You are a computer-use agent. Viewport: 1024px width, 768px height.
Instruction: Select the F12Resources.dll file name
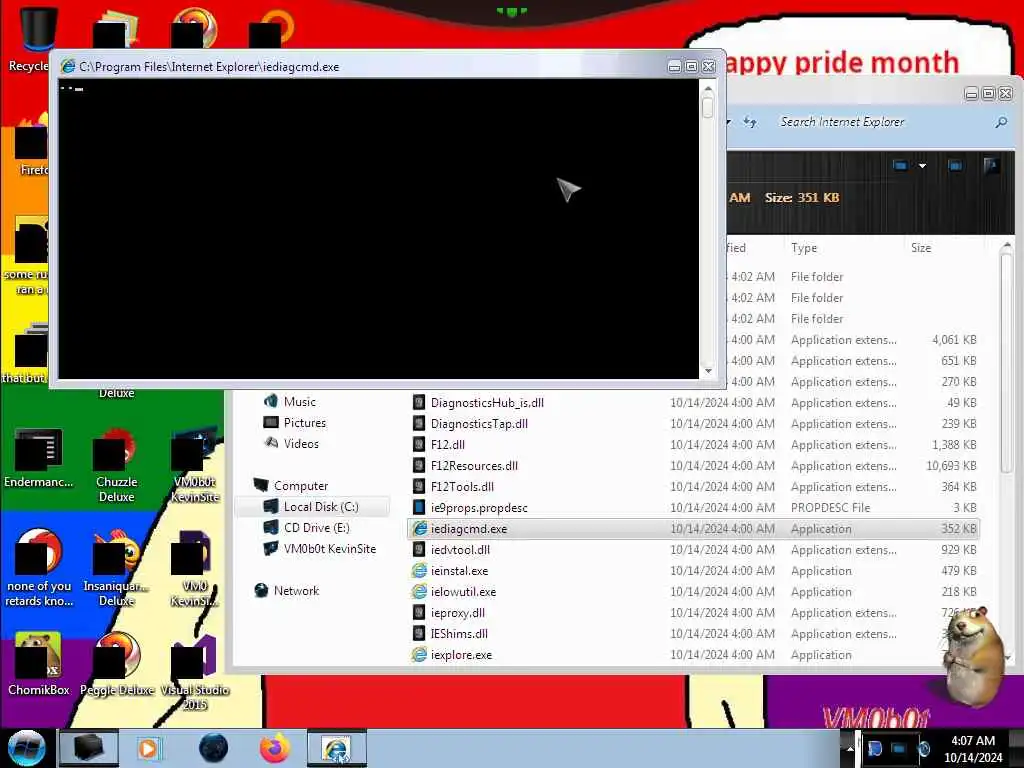[x=474, y=466]
